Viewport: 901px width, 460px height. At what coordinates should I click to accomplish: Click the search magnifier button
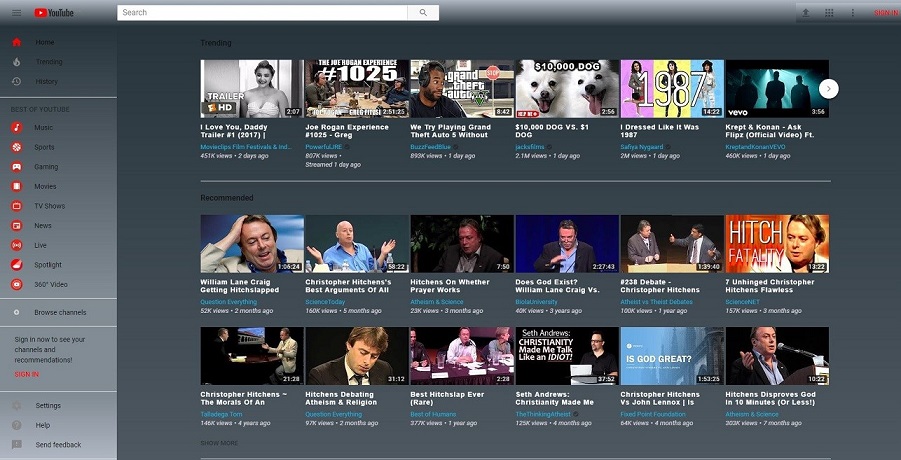point(423,13)
